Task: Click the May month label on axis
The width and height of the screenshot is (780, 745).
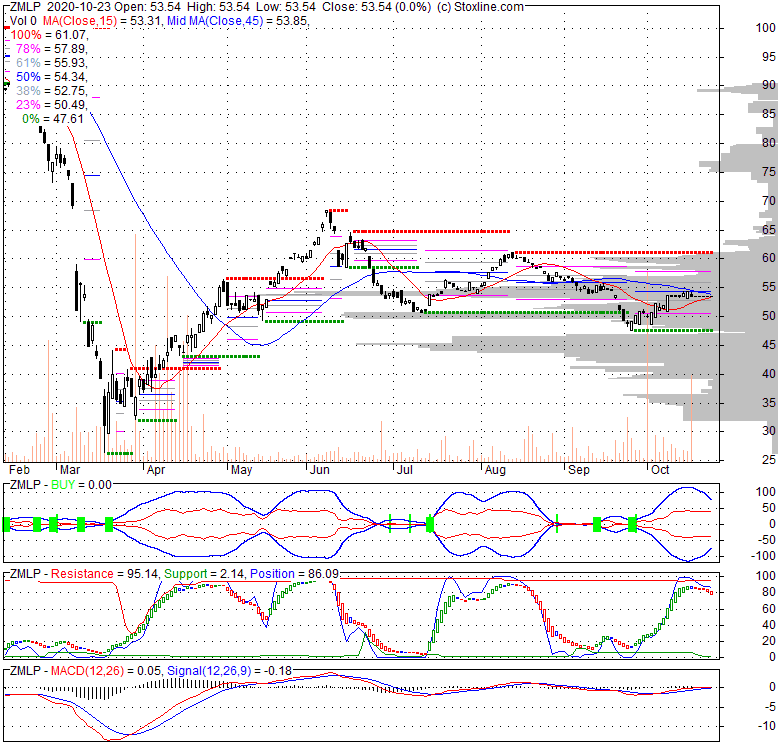Action: [242, 469]
